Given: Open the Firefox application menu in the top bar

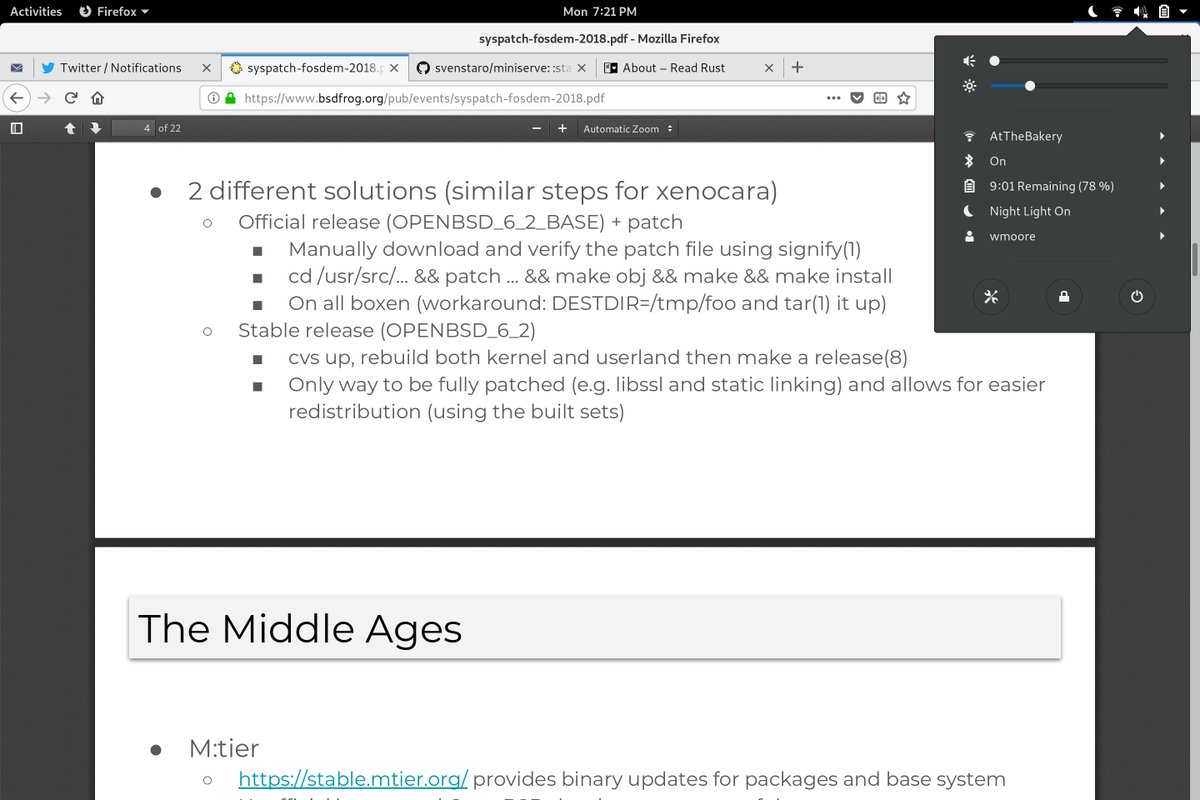Looking at the screenshot, I should (114, 11).
